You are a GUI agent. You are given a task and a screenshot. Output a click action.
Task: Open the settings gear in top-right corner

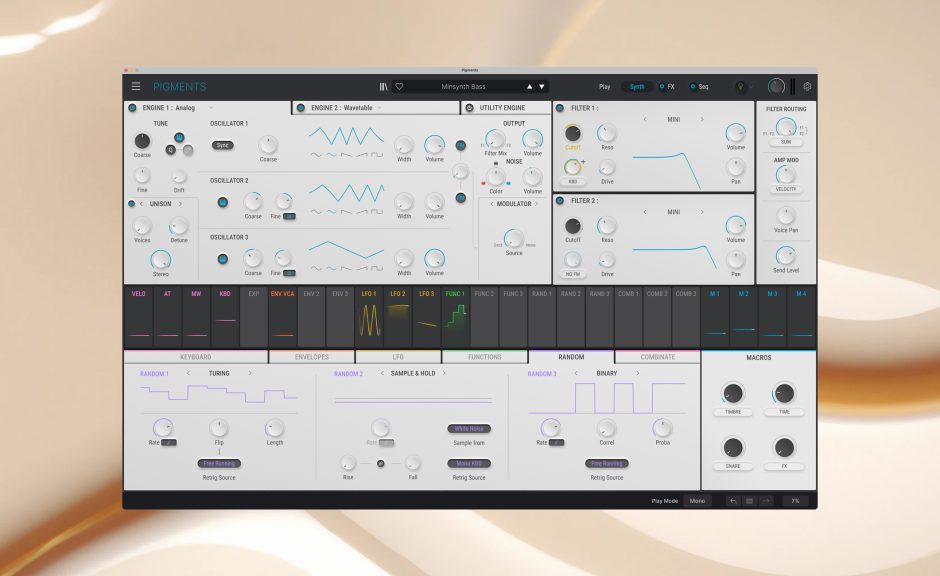806,86
